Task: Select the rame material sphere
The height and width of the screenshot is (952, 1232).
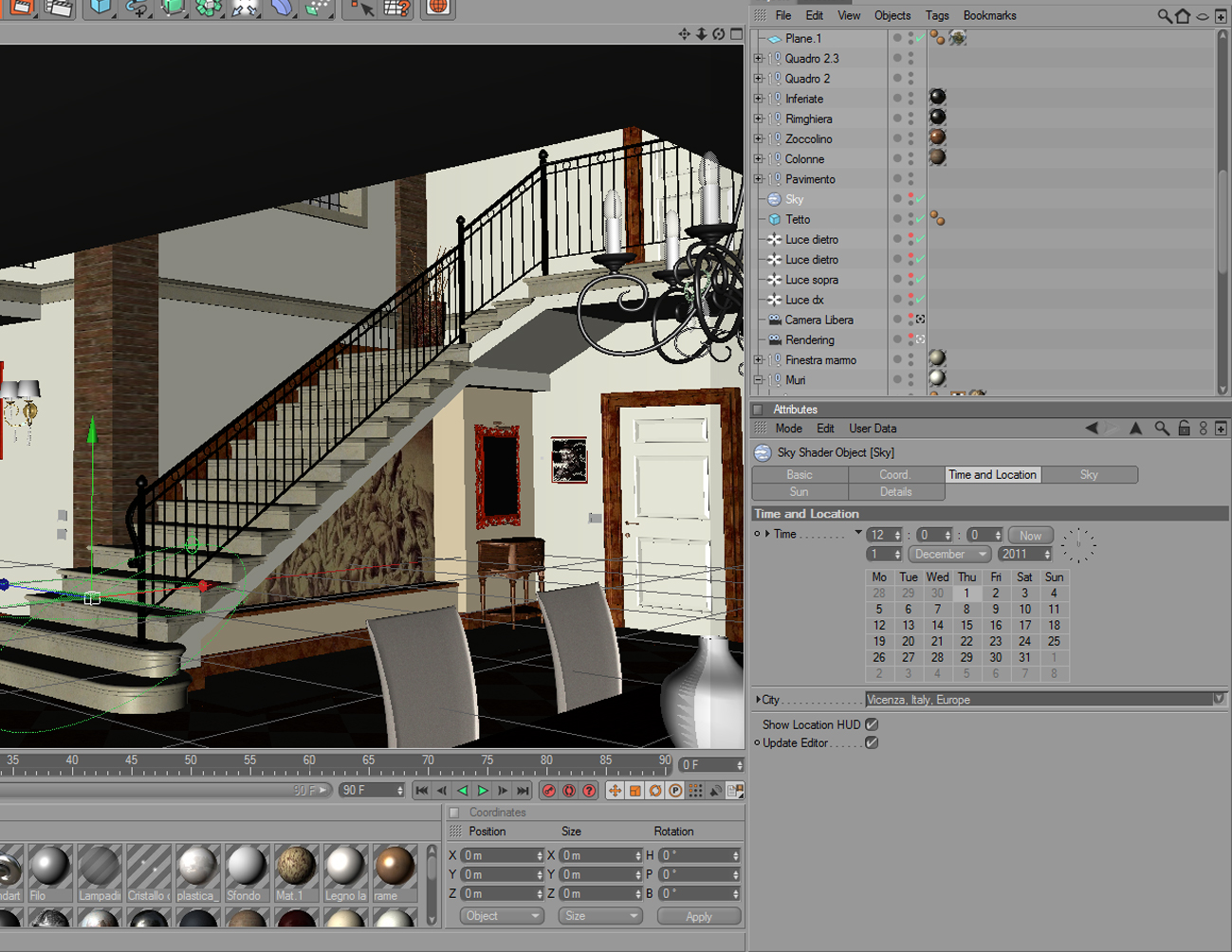Action: (395, 866)
